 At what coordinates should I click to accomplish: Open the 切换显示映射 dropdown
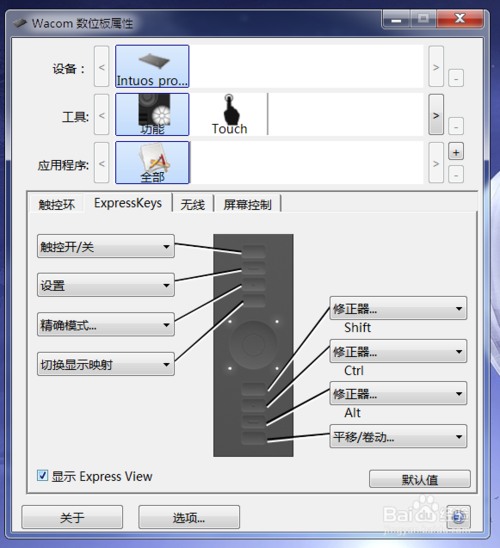pos(106,364)
